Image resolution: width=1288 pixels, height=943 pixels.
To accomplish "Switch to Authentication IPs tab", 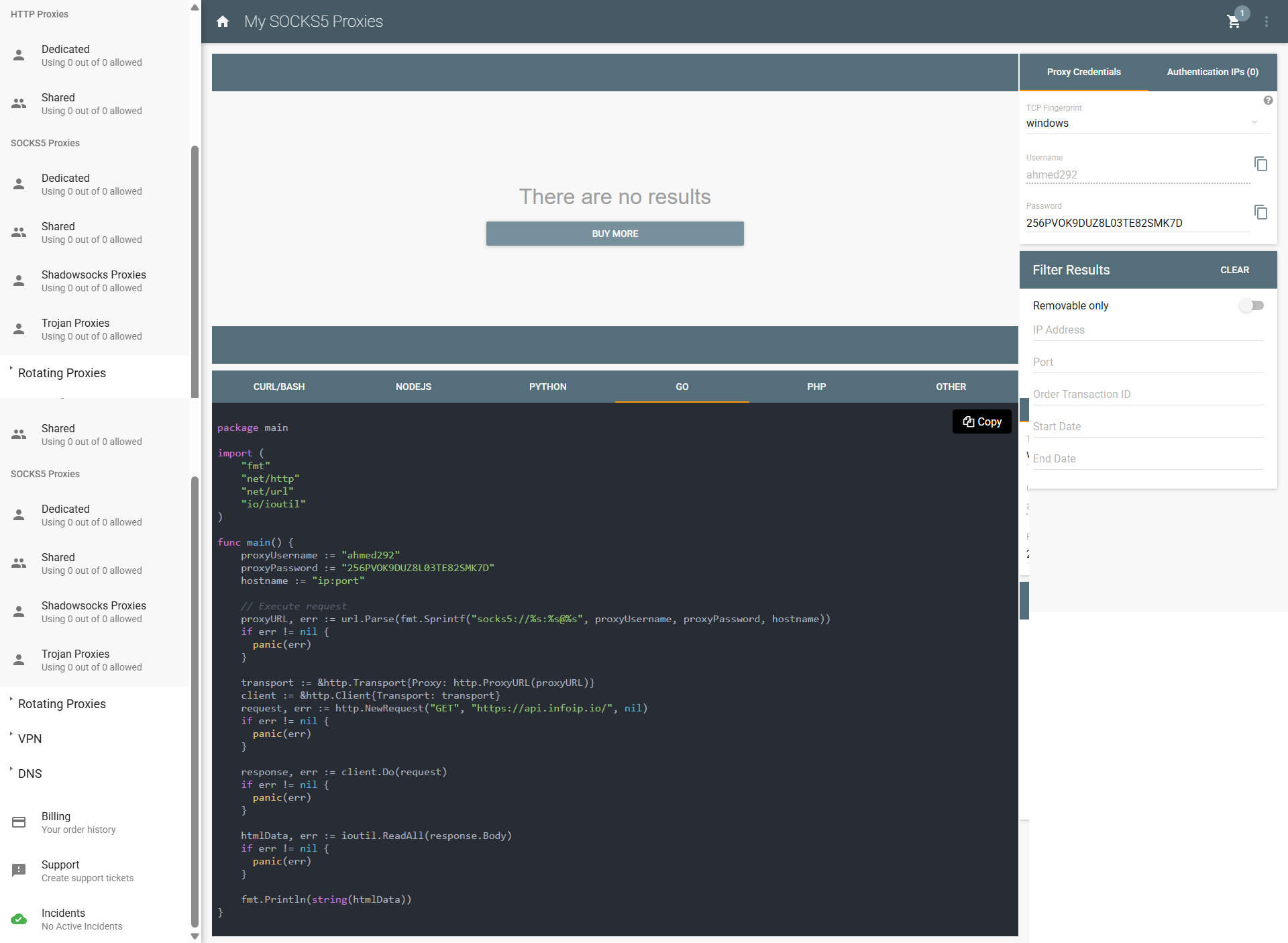I will pyautogui.click(x=1212, y=72).
